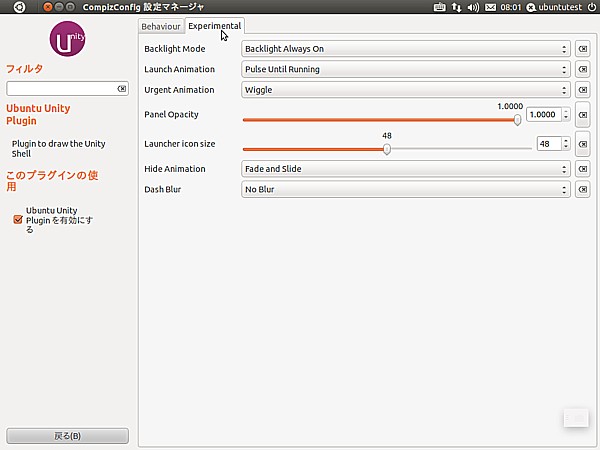This screenshot has height=450, width=600.
Task: Click the Unity plugin logo
Action: pyautogui.click(x=68, y=39)
